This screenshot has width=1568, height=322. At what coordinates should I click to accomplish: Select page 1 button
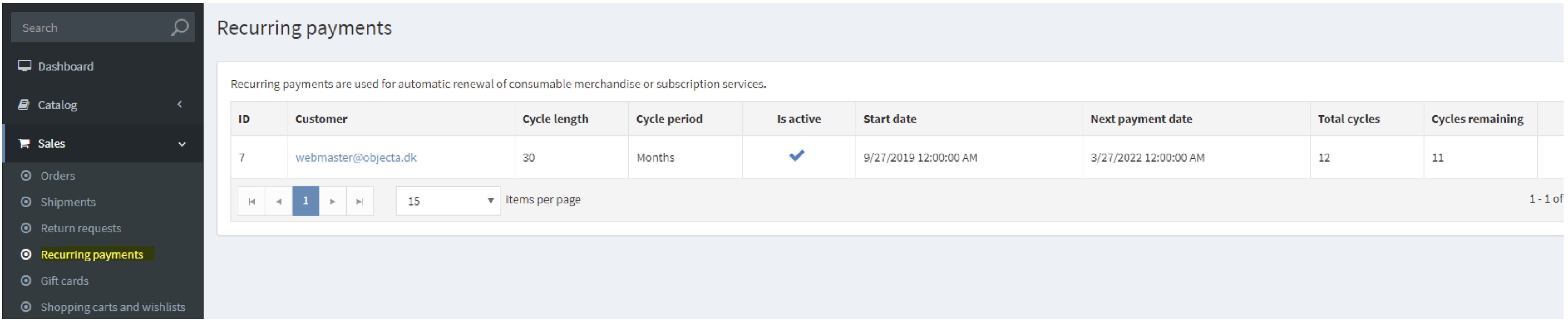(x=305, y=201)
